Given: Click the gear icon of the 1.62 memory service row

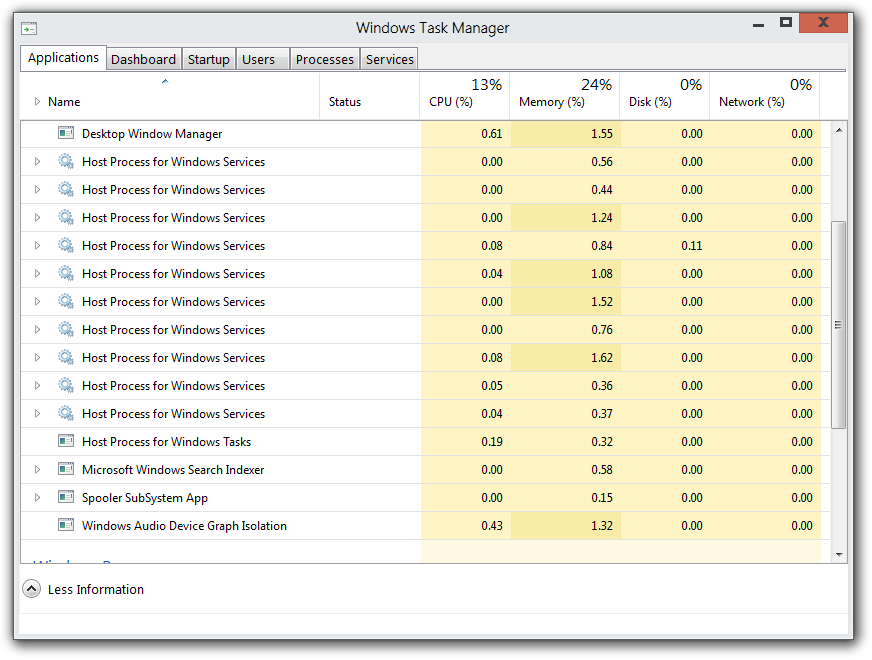Looking at the screenshot, I should 66,357.
